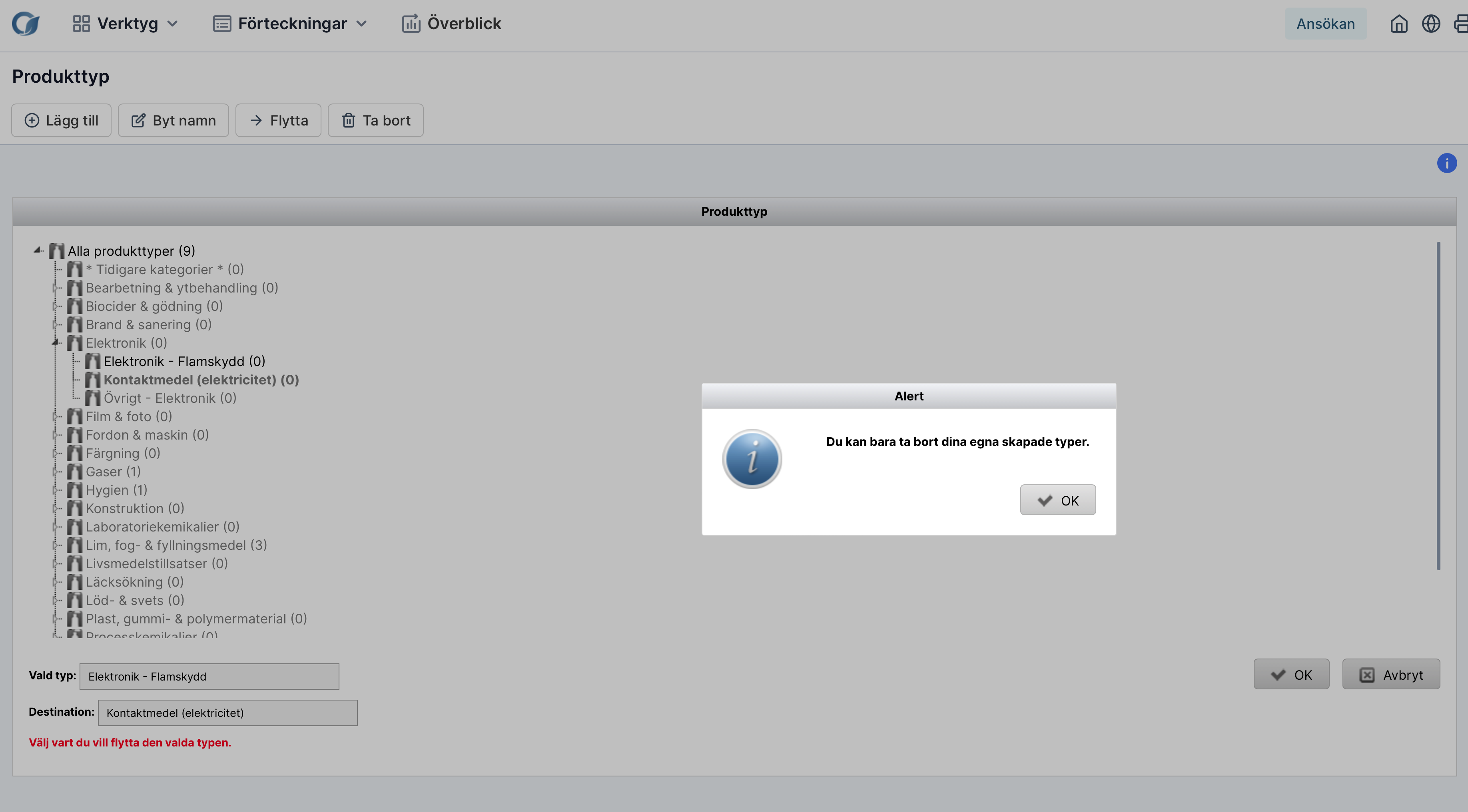The width and height of the screenshot is (1468, 812).
Task: Select Övrigt - Elektronik tree item
Action: click(x=170, y=398)
